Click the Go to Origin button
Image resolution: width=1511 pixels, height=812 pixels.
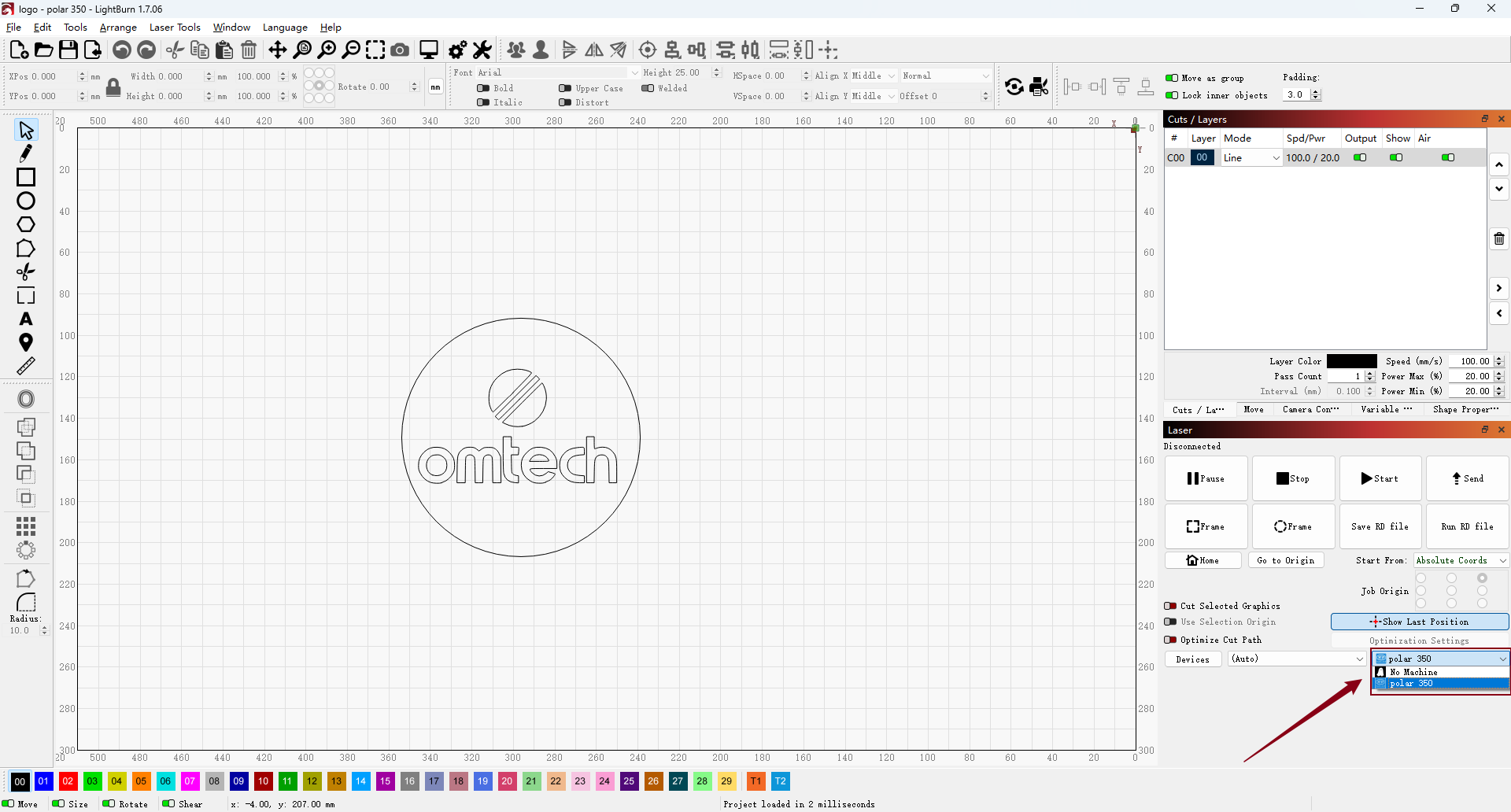pos(1286,560)
